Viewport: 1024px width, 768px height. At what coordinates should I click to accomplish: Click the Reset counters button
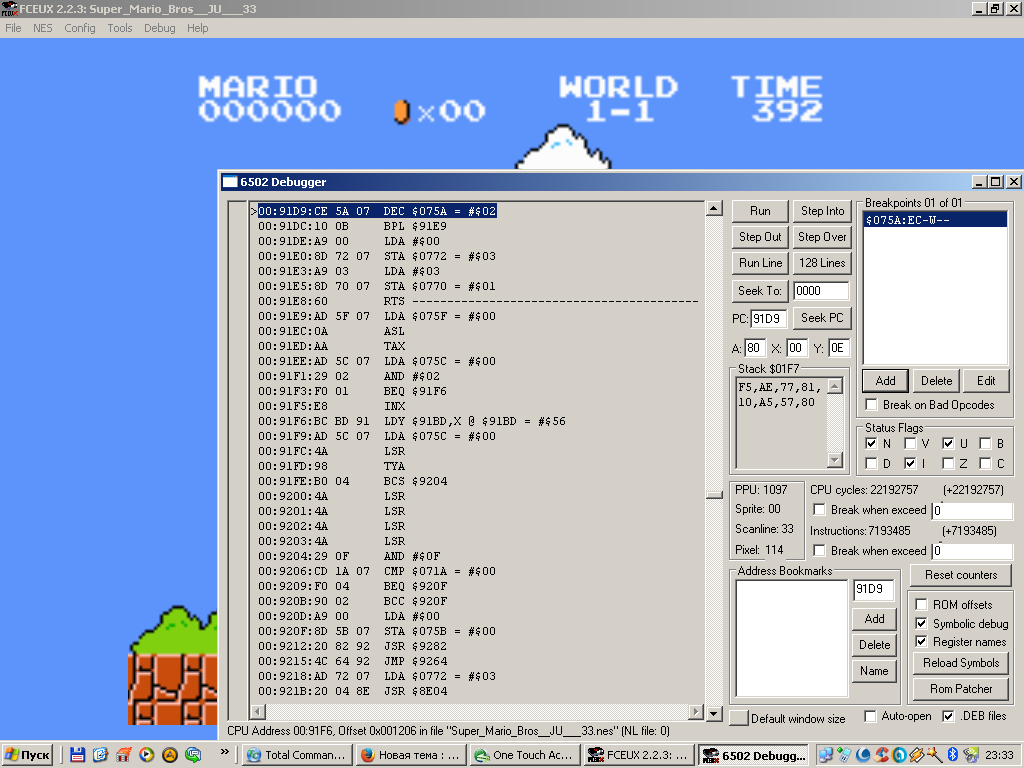pyautogui.click(x=961, y=575)
